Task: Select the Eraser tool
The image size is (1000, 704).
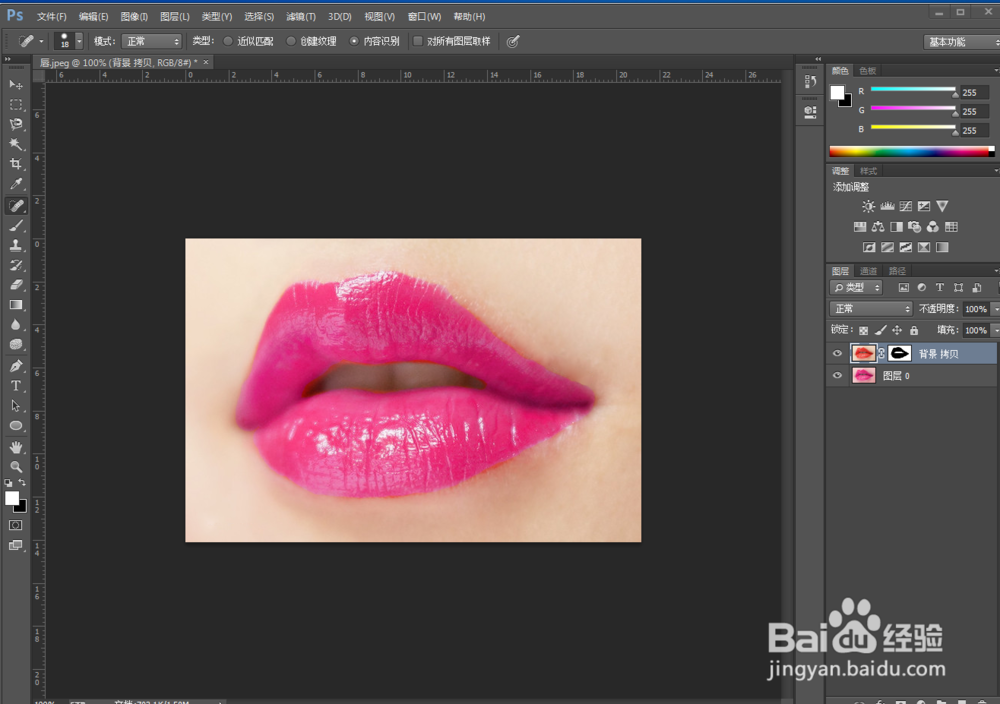Action: coord(16,285)
